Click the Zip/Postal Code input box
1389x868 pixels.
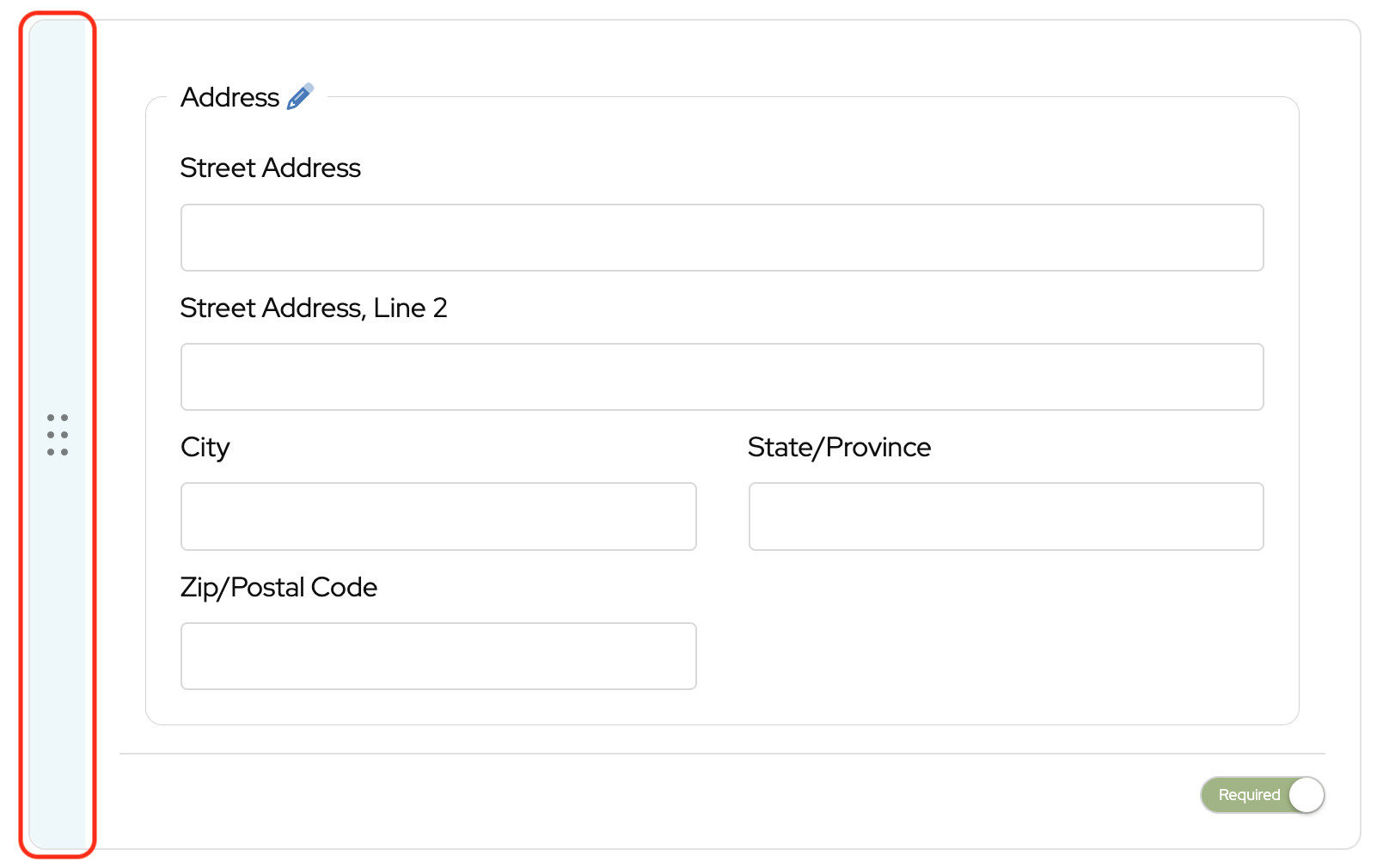[438, 657]
